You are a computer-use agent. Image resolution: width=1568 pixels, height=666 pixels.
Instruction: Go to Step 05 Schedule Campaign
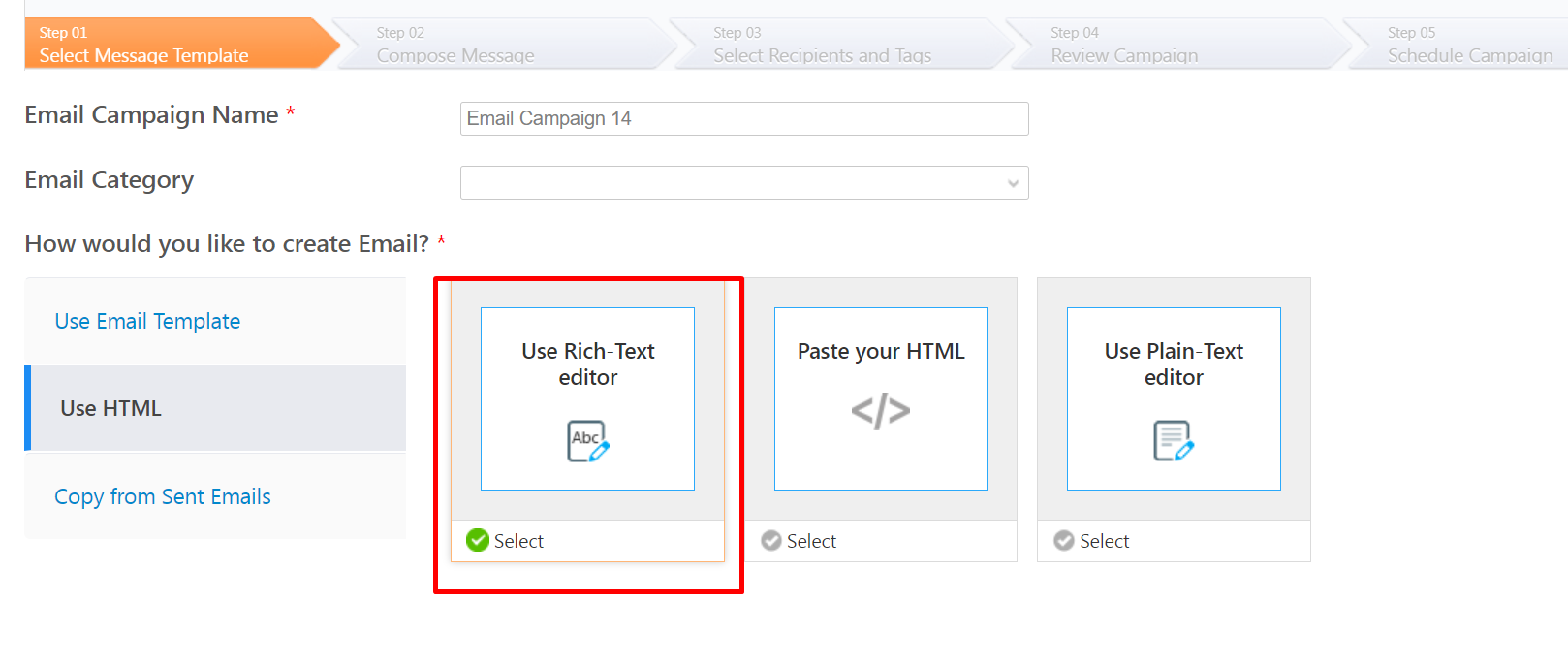point(1469,45)
